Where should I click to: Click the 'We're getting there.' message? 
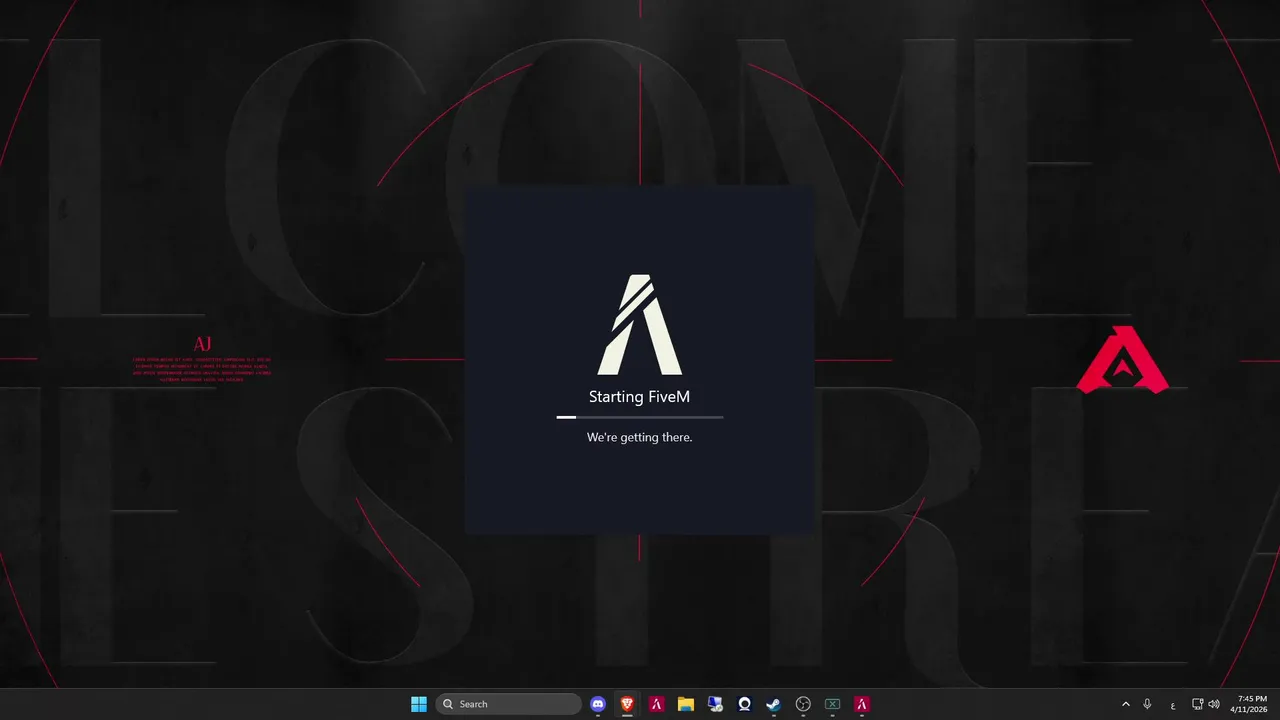[x=639, y=437]
